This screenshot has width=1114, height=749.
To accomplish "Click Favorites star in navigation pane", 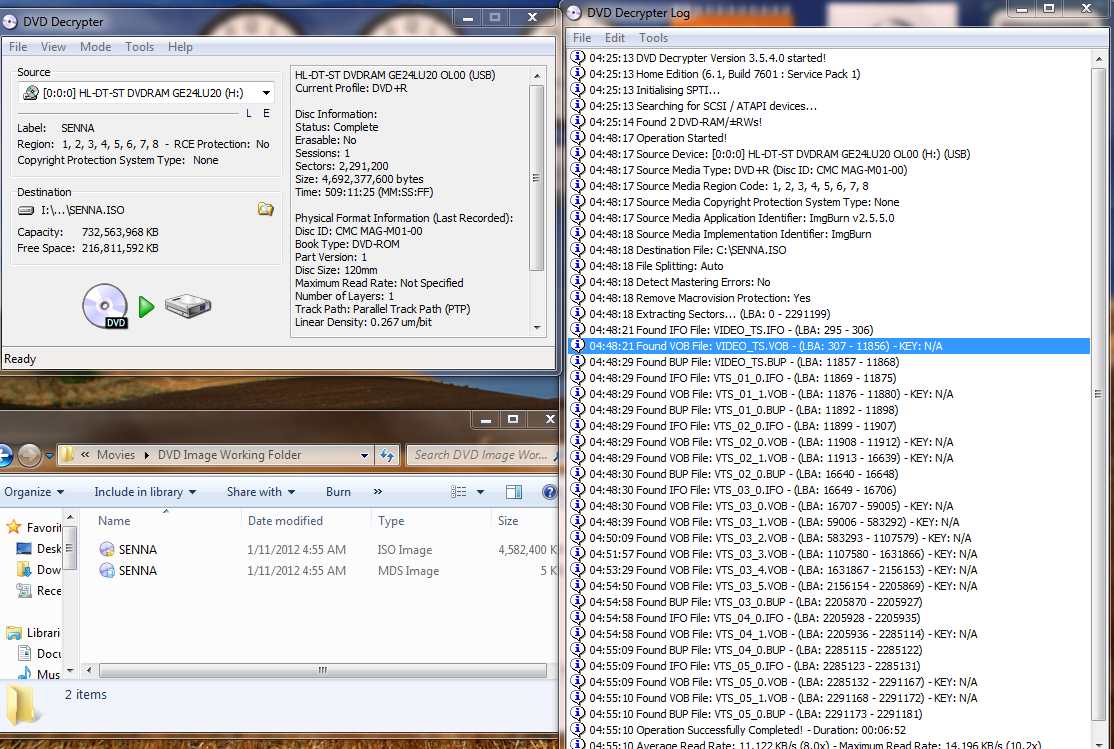I will coord(13,527).
